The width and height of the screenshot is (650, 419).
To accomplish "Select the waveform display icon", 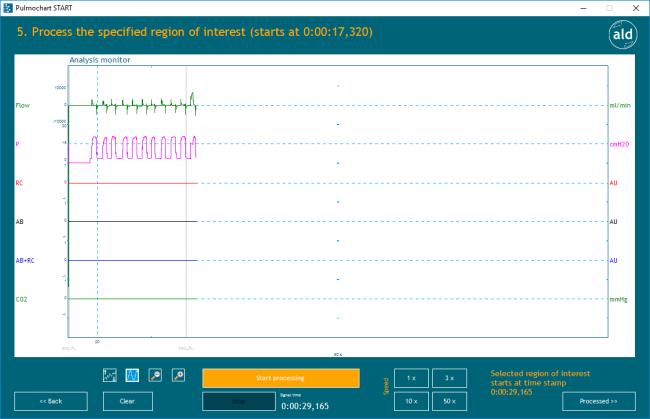I will point(132,376).
